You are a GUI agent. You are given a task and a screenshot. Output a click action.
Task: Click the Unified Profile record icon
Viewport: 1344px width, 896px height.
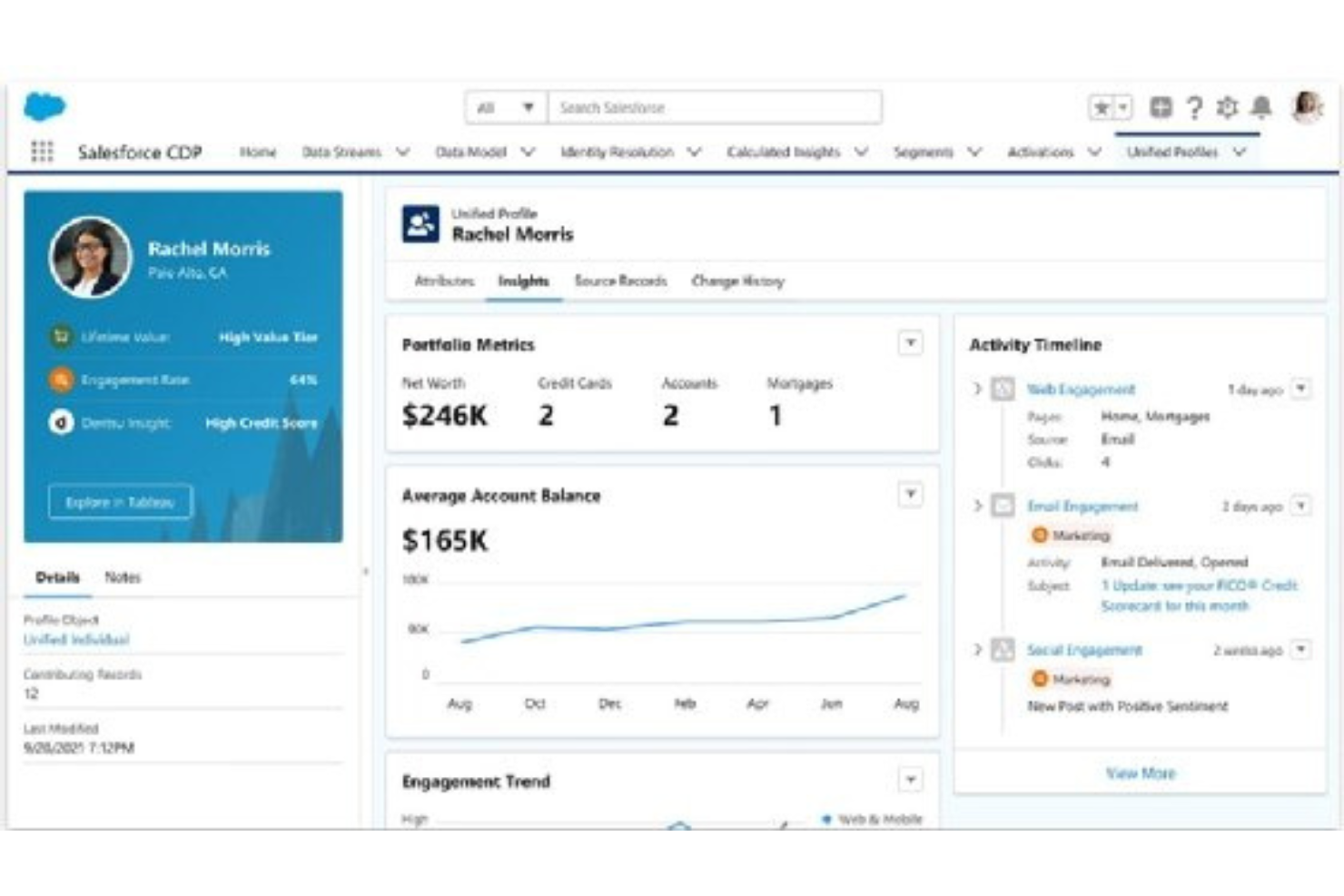click(x=420, y=224)
